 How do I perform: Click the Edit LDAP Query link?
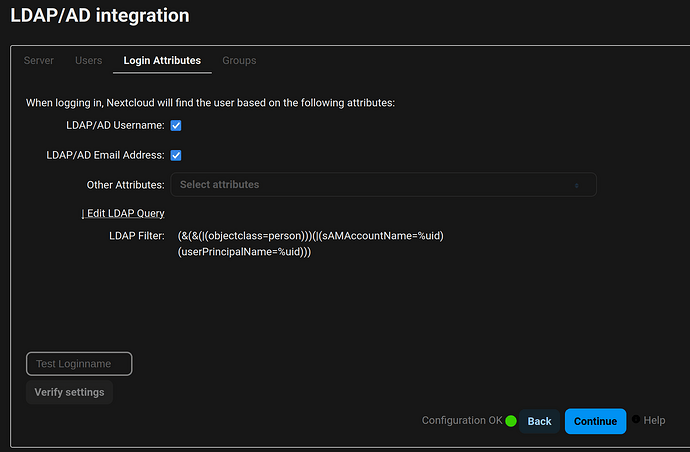pos(123,213)
